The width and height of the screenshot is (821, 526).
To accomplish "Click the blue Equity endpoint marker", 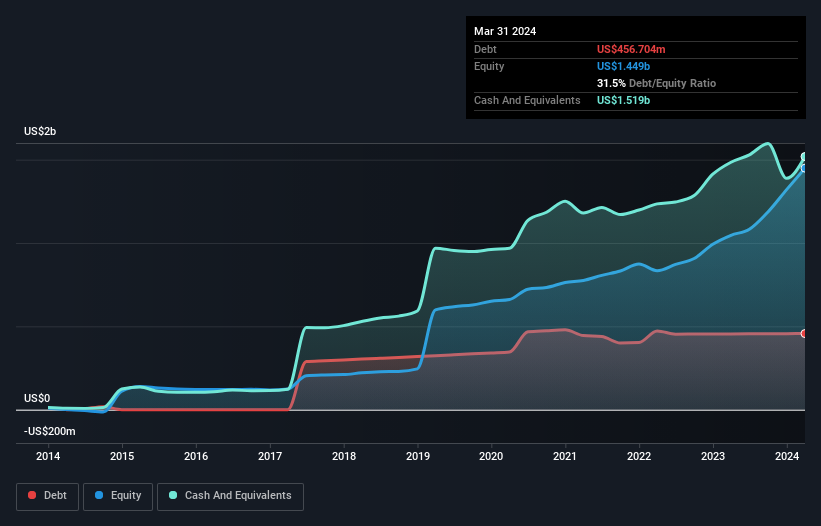I will coord(804,168).
